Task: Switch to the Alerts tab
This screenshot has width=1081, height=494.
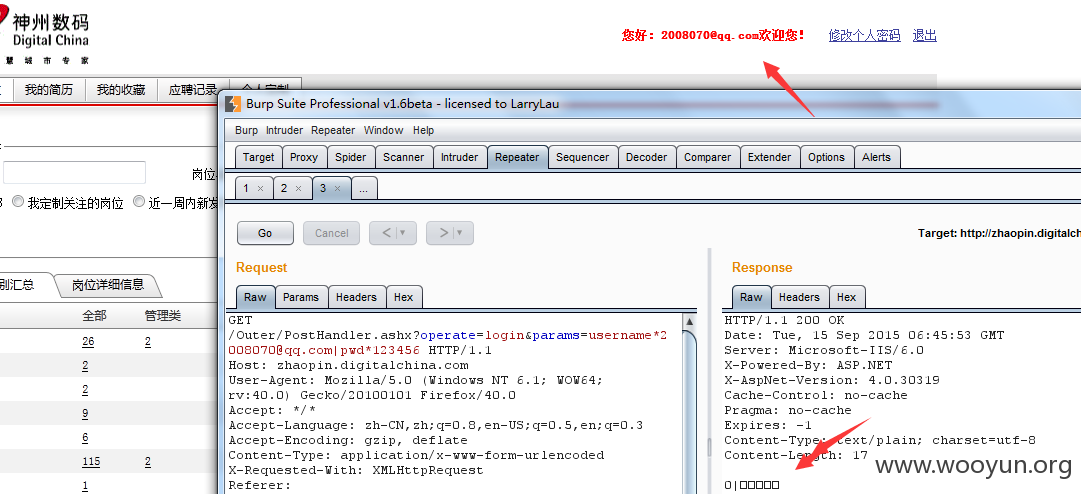Action: 876,157
